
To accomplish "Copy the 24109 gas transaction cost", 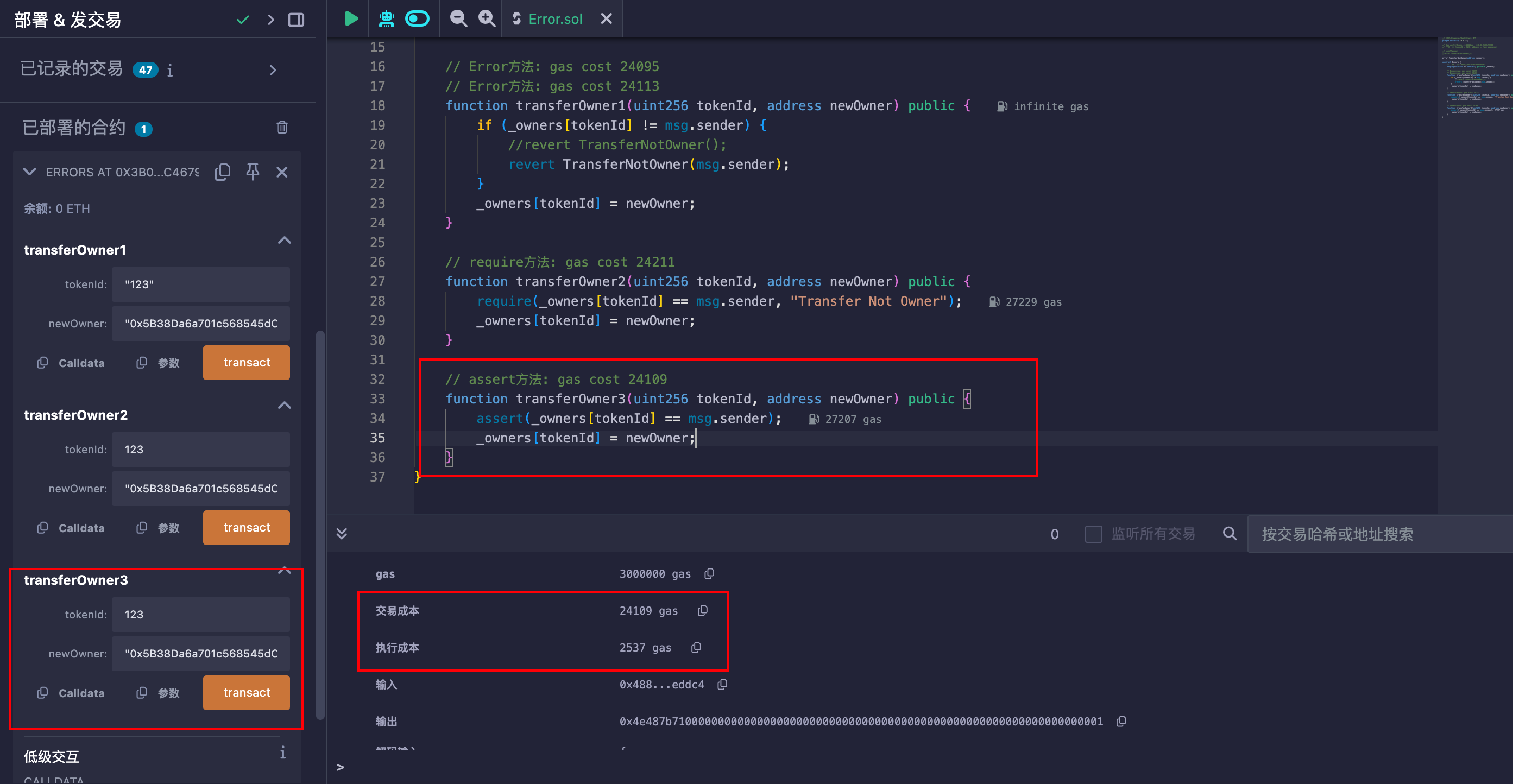I will click(x=703, y=610).
